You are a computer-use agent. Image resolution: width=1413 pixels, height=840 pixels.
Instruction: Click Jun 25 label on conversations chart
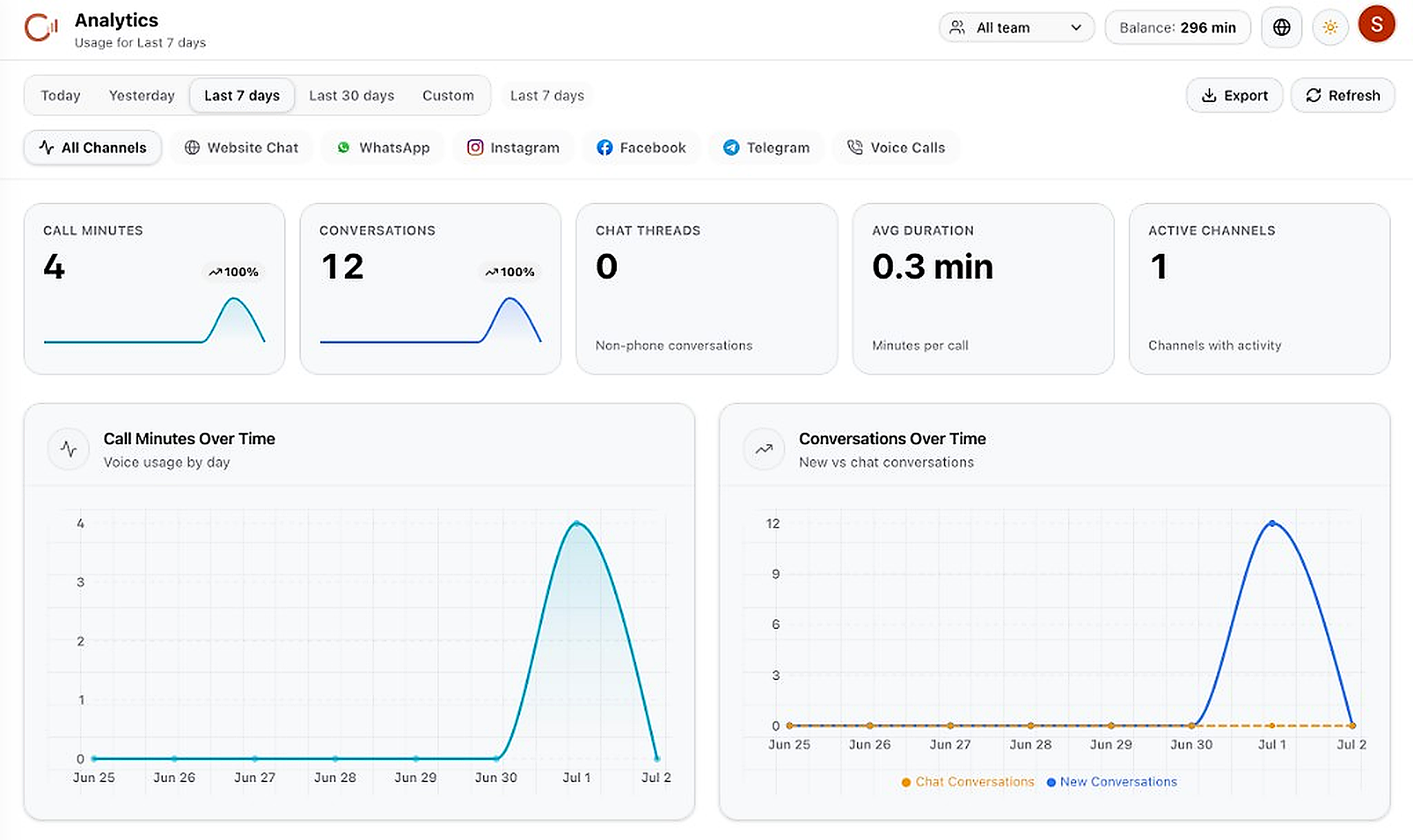pyautogui.click(x=789, y=744)
